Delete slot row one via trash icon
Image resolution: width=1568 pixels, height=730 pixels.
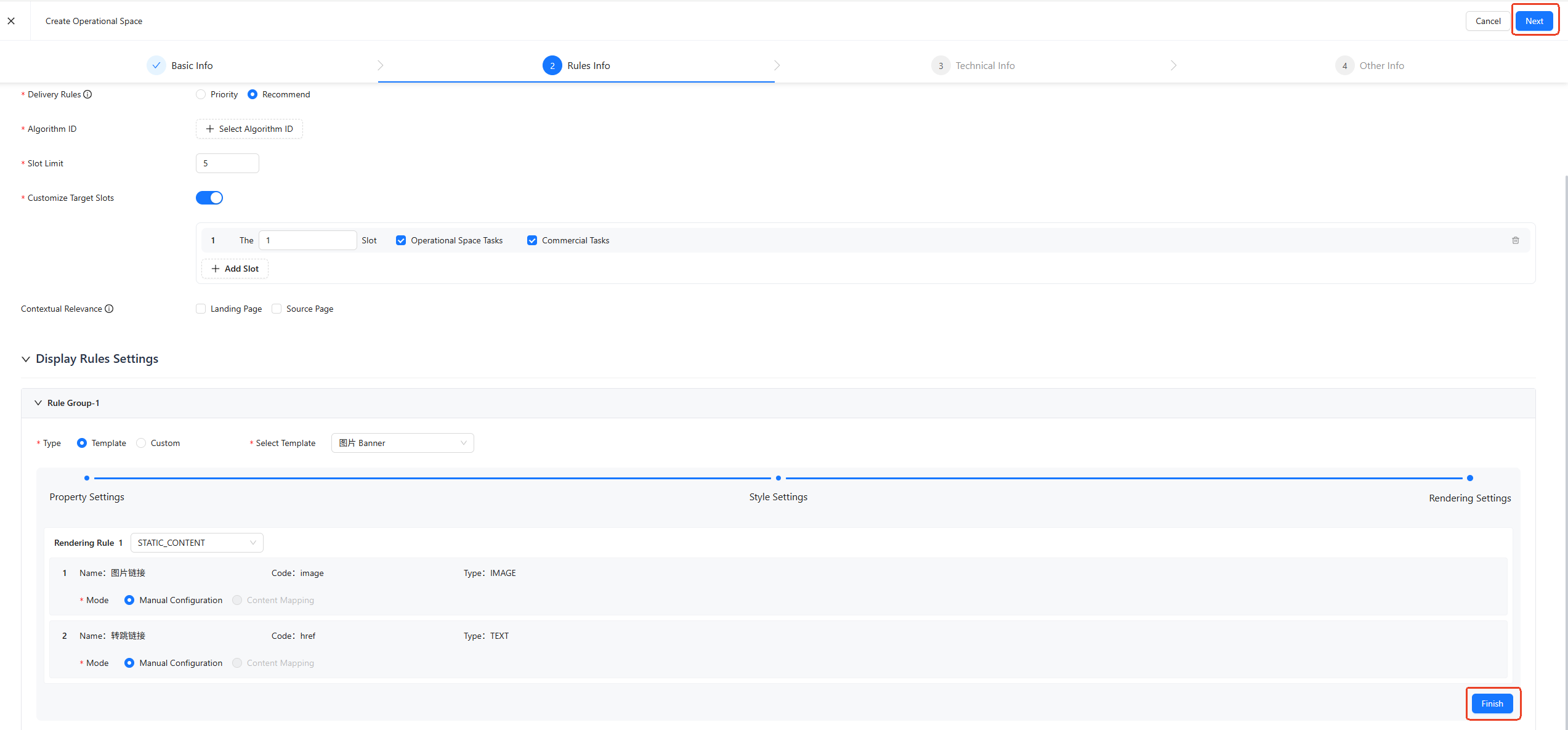(x=1515, y=240)
